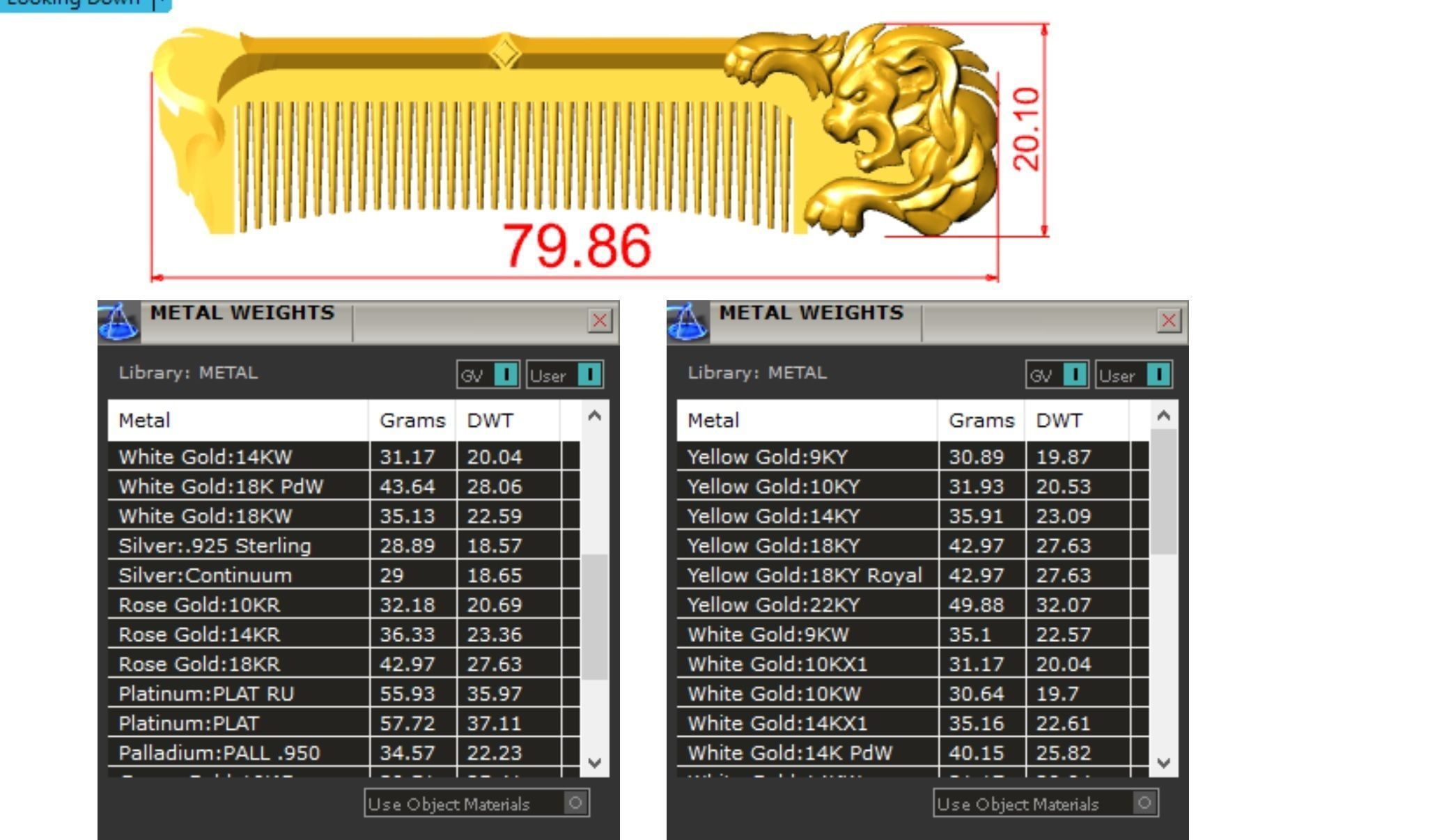This screenshot has width=1444, height=840.
Task: Select the White Gold:18KW row
Action: [x=343, y=515]
